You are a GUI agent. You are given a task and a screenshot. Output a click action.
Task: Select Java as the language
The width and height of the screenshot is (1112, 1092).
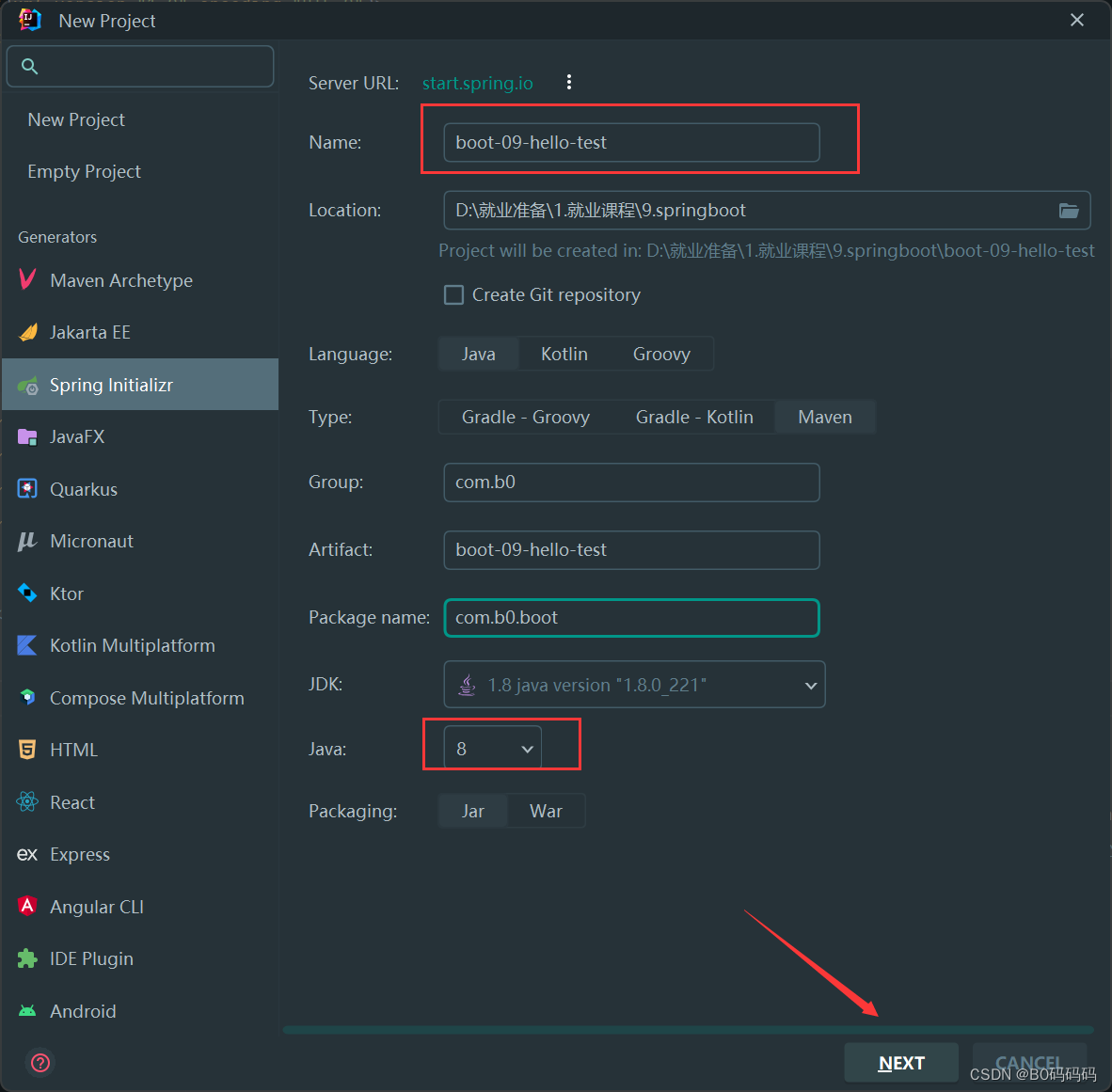click(479, 354)
